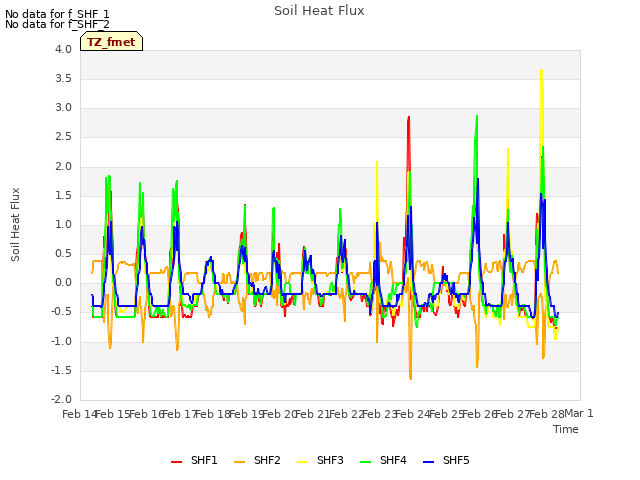
Task: Click the 1.0 y-axis tick label
Action: click(63, 224)
